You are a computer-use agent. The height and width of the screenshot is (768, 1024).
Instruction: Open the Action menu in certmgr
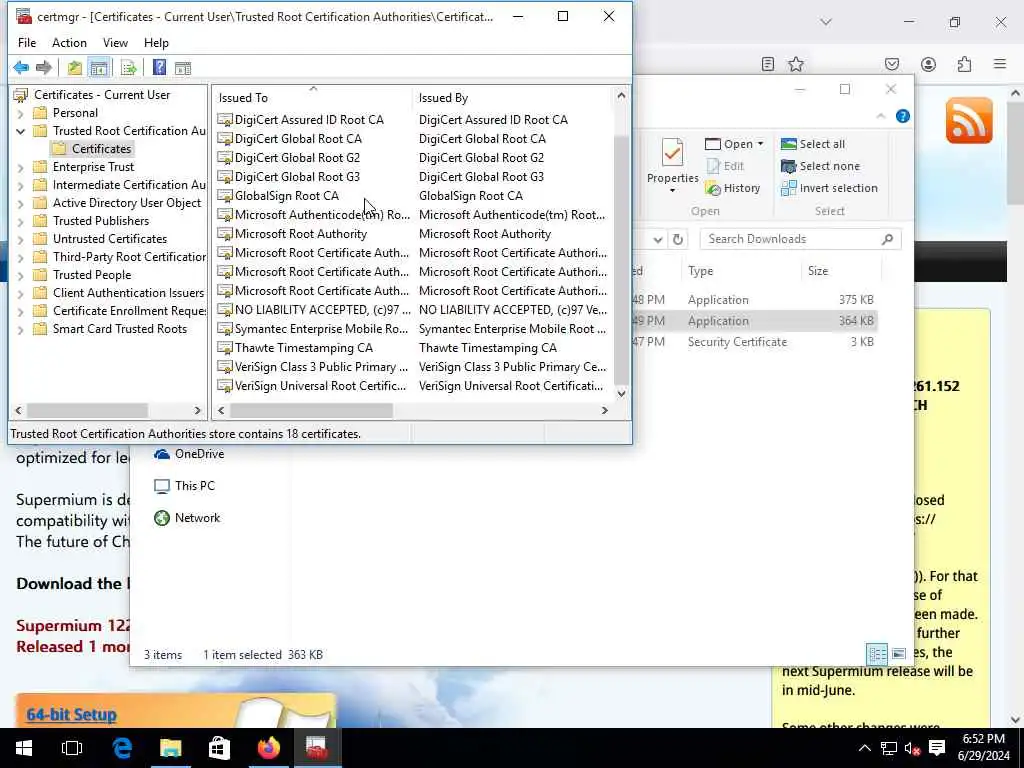coord(69,42)
